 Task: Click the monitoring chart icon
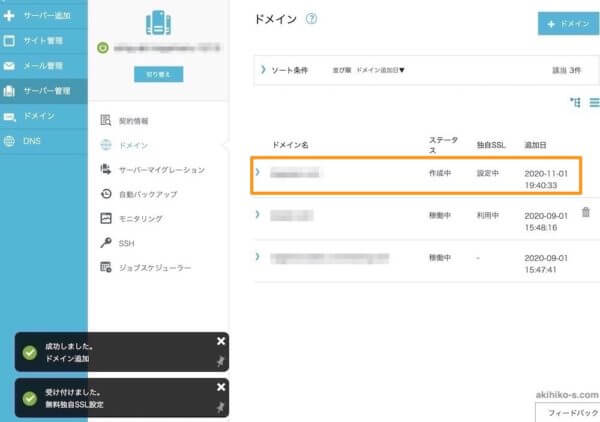coord(106,218)
